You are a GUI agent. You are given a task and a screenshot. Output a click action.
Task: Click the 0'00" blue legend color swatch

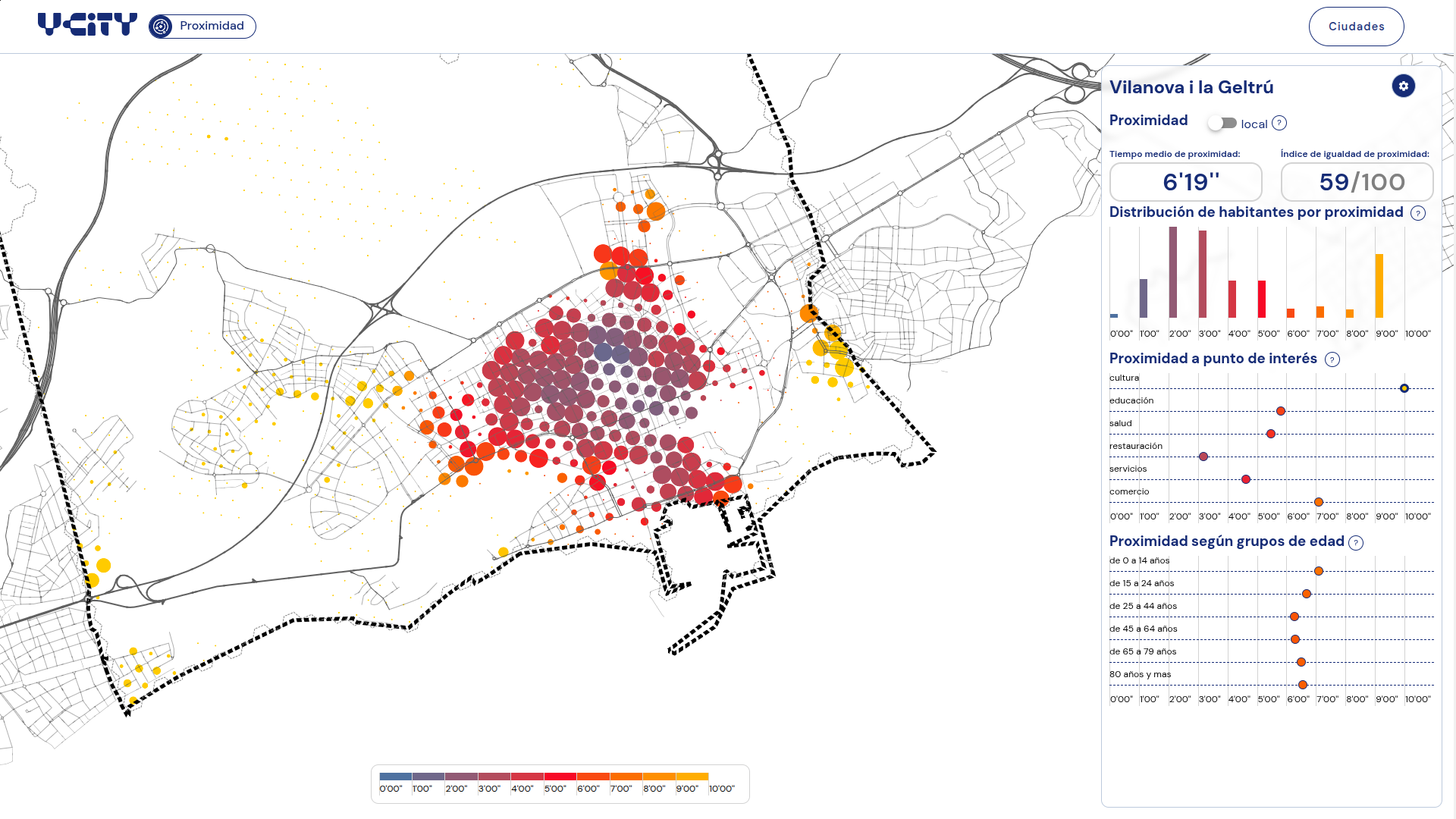pyautogui.click(x=396, y=777)
